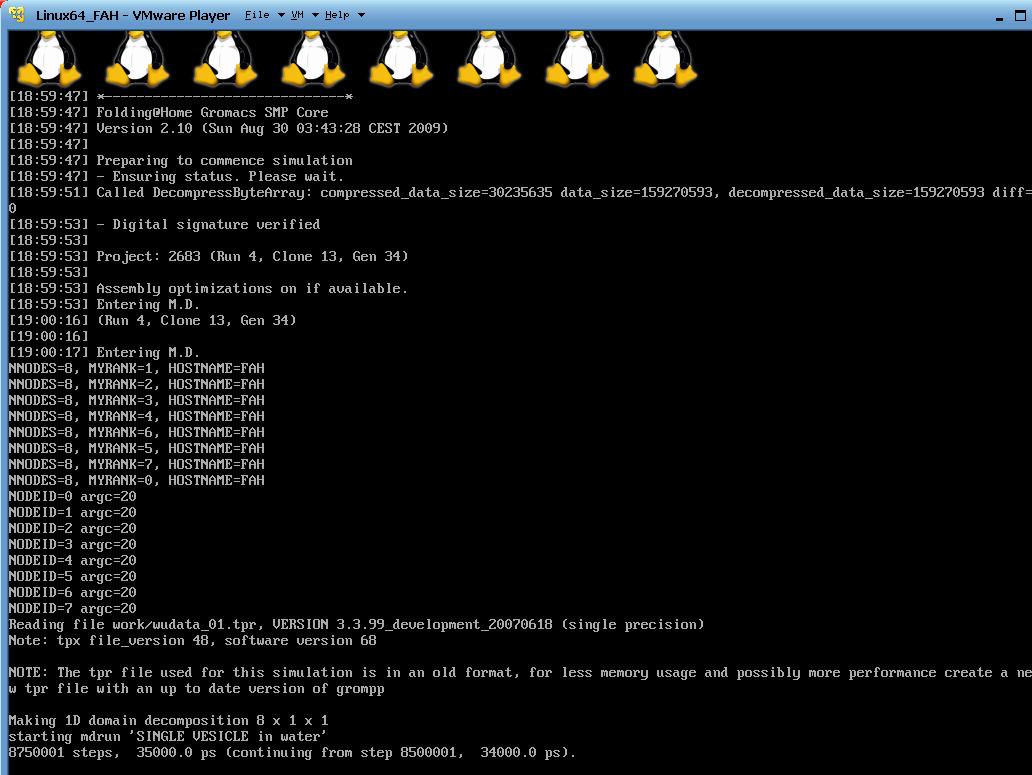Click the 'MYRANK=7' node line
This screenshot has width=1032, height=775.
tap(137, 464)
